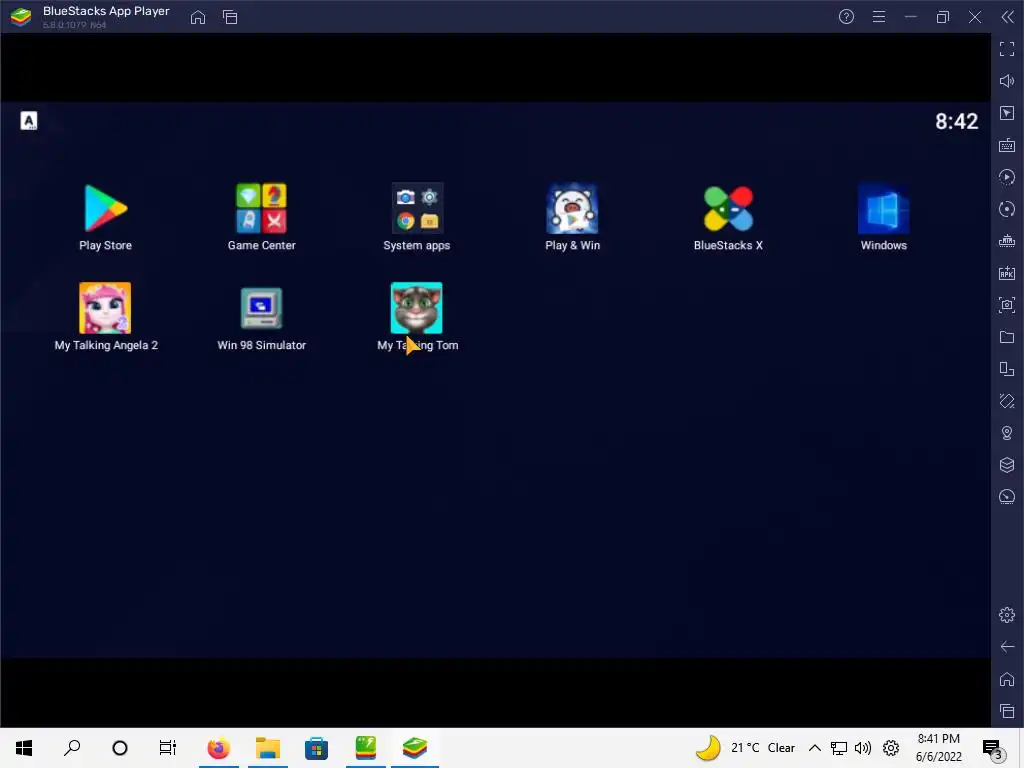1024x768 pixels.
Task: Click the Install APK sidebar icon
Action: tap(1007, 273)
